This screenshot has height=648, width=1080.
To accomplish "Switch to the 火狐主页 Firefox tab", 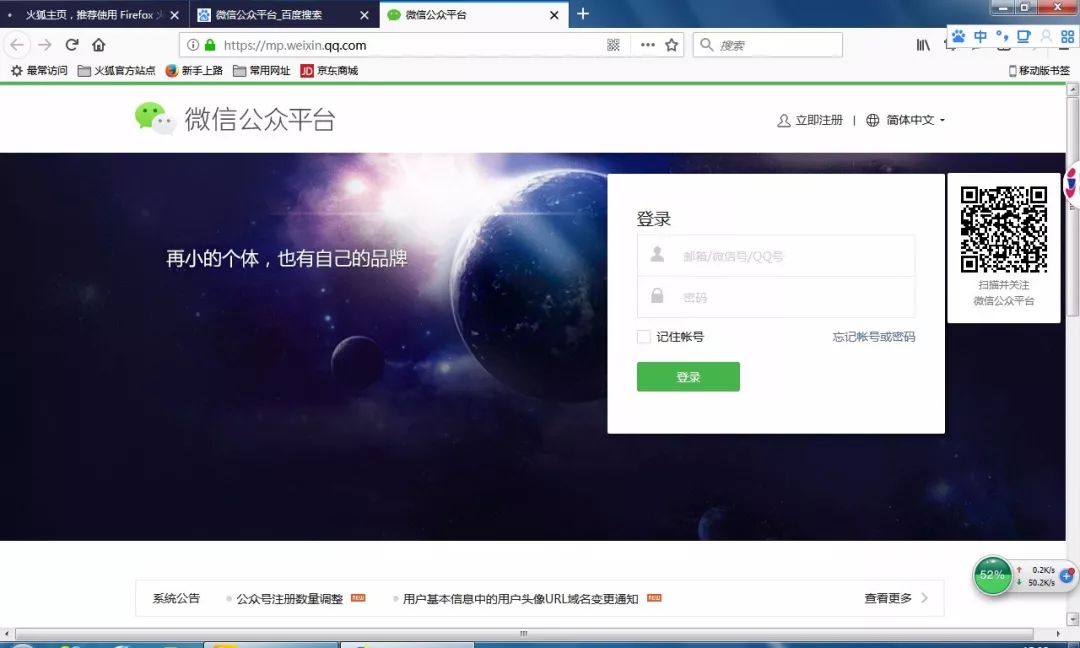I will [x=92, y=14].
